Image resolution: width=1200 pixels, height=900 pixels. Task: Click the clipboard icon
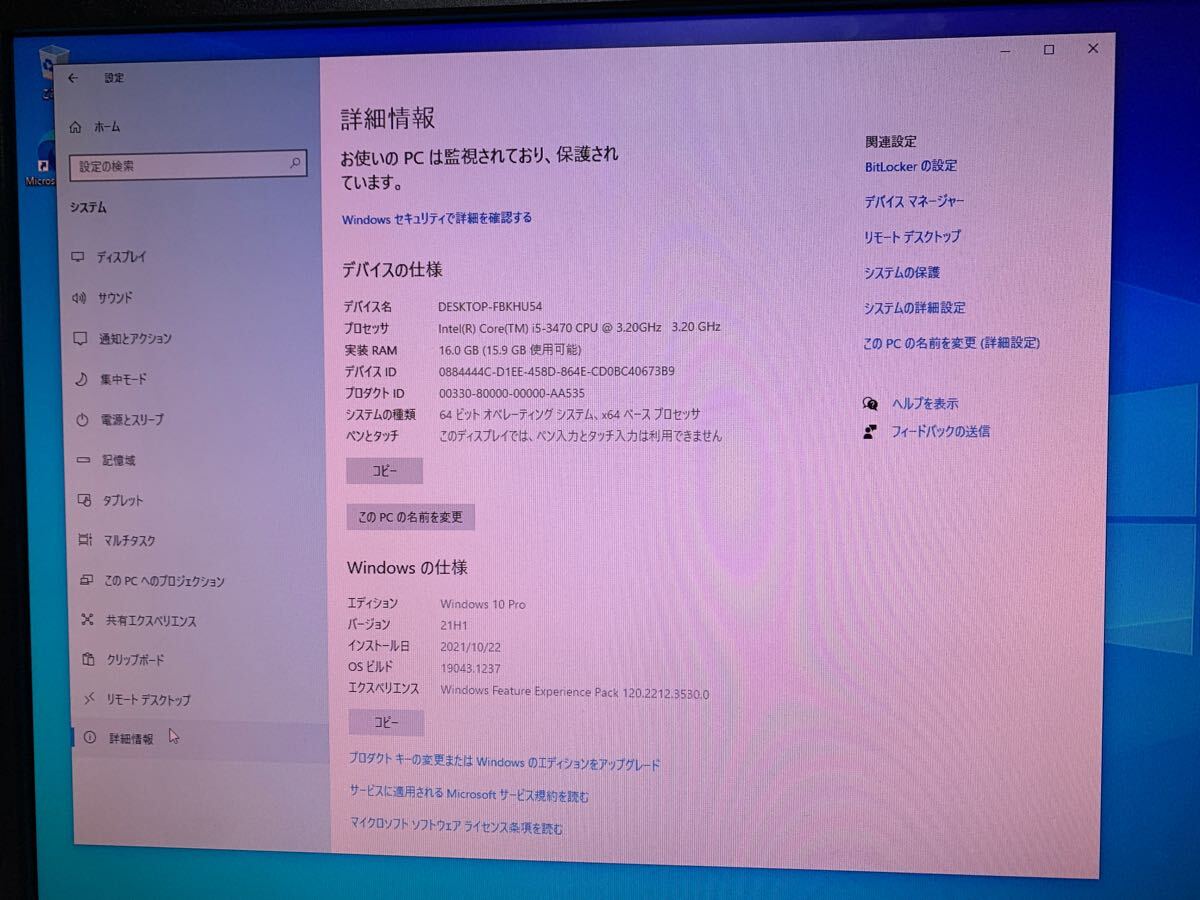pos(88,659)
